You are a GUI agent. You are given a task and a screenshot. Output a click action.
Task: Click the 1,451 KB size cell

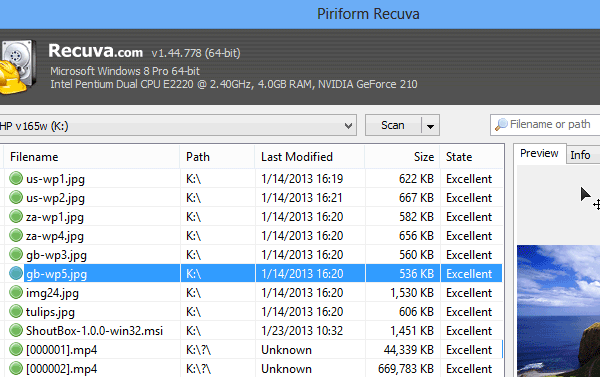412,331
